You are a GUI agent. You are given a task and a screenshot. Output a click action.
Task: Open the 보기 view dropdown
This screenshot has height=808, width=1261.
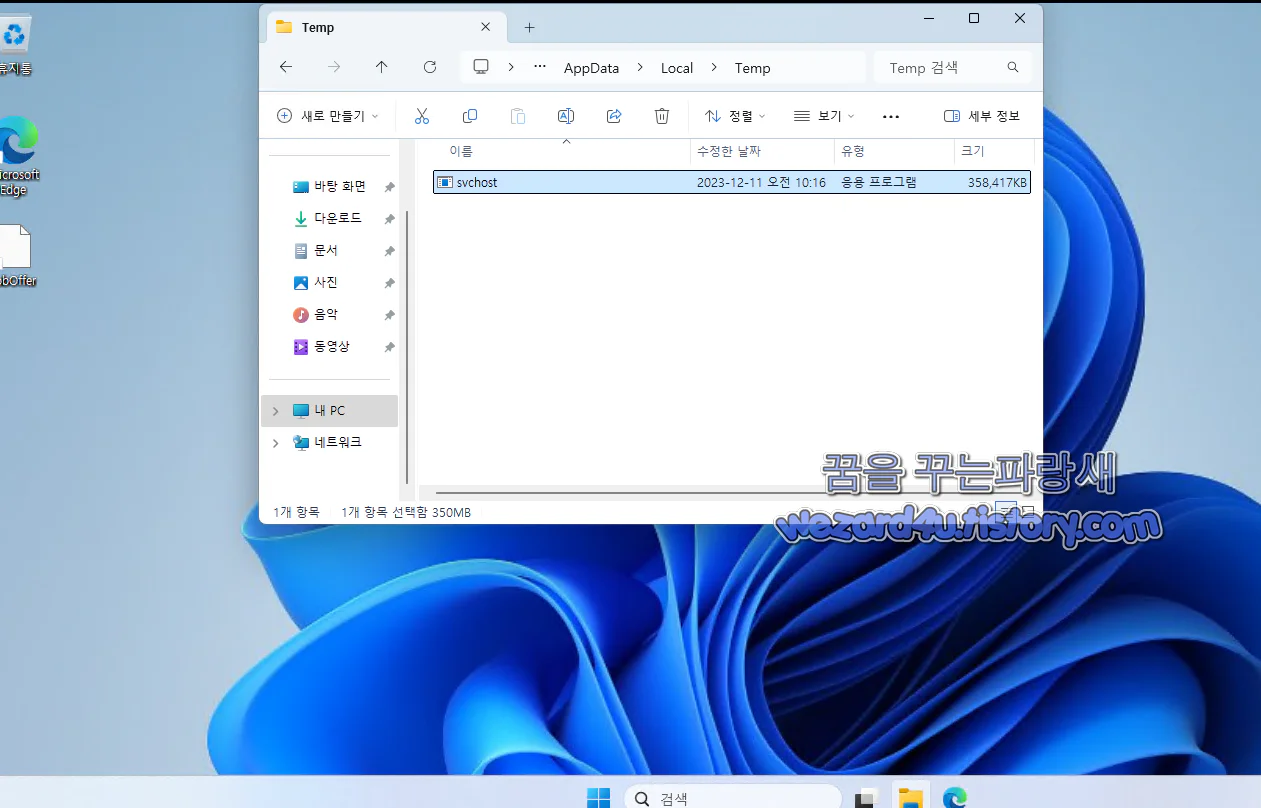point(824,116)
